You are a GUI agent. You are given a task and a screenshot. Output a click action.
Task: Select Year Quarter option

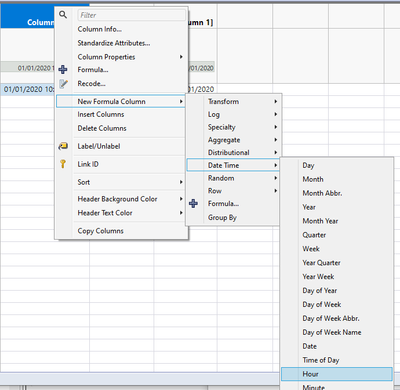coord(321,263)
